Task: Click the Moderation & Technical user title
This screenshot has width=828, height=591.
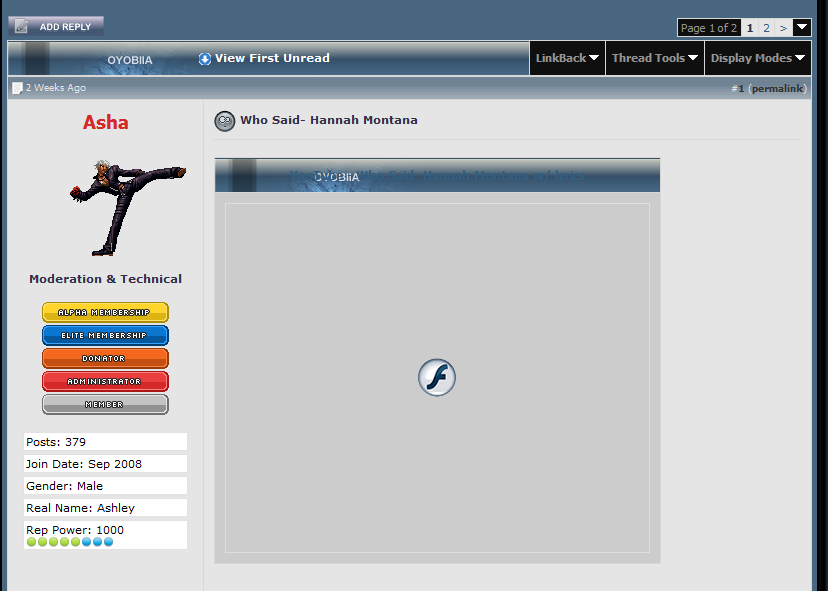Action: 105,279
